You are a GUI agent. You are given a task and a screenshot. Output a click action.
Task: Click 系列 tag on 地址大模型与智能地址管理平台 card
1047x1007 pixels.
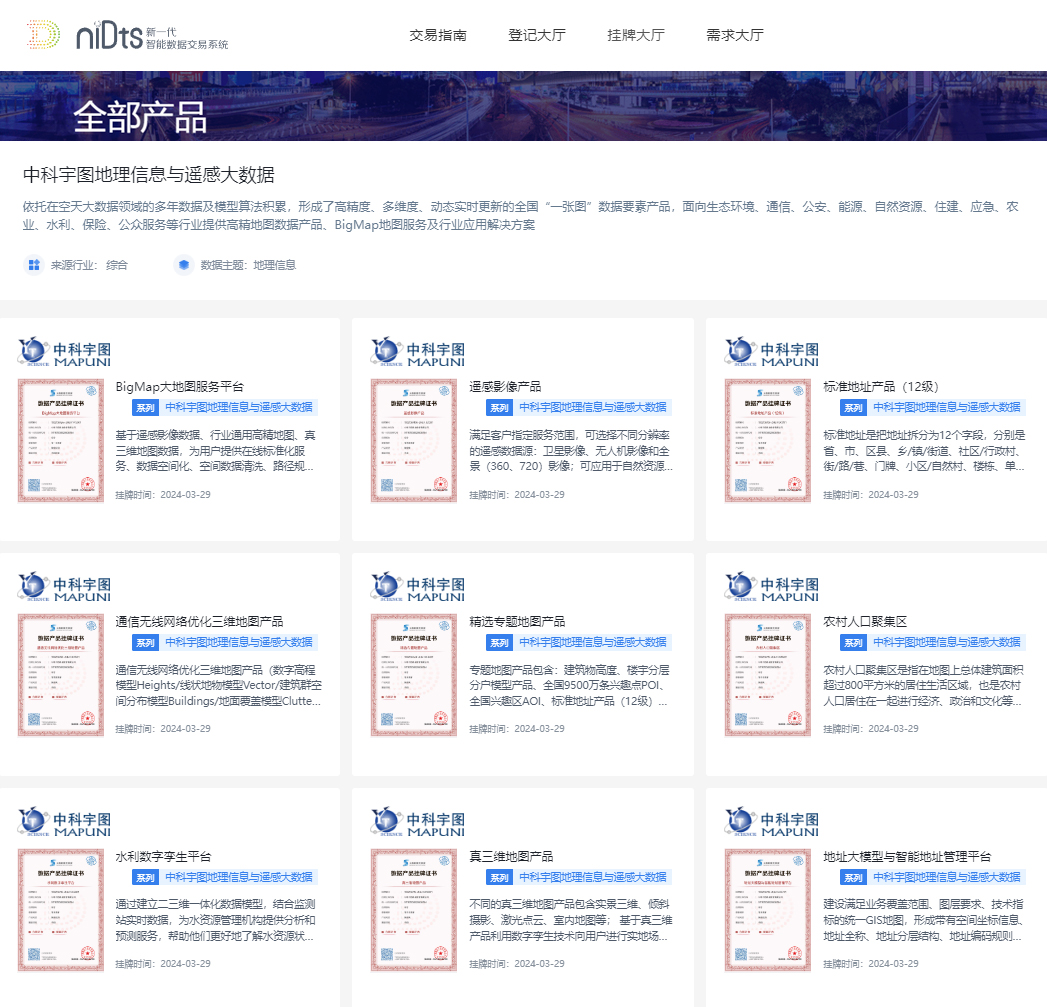[853, 877]
